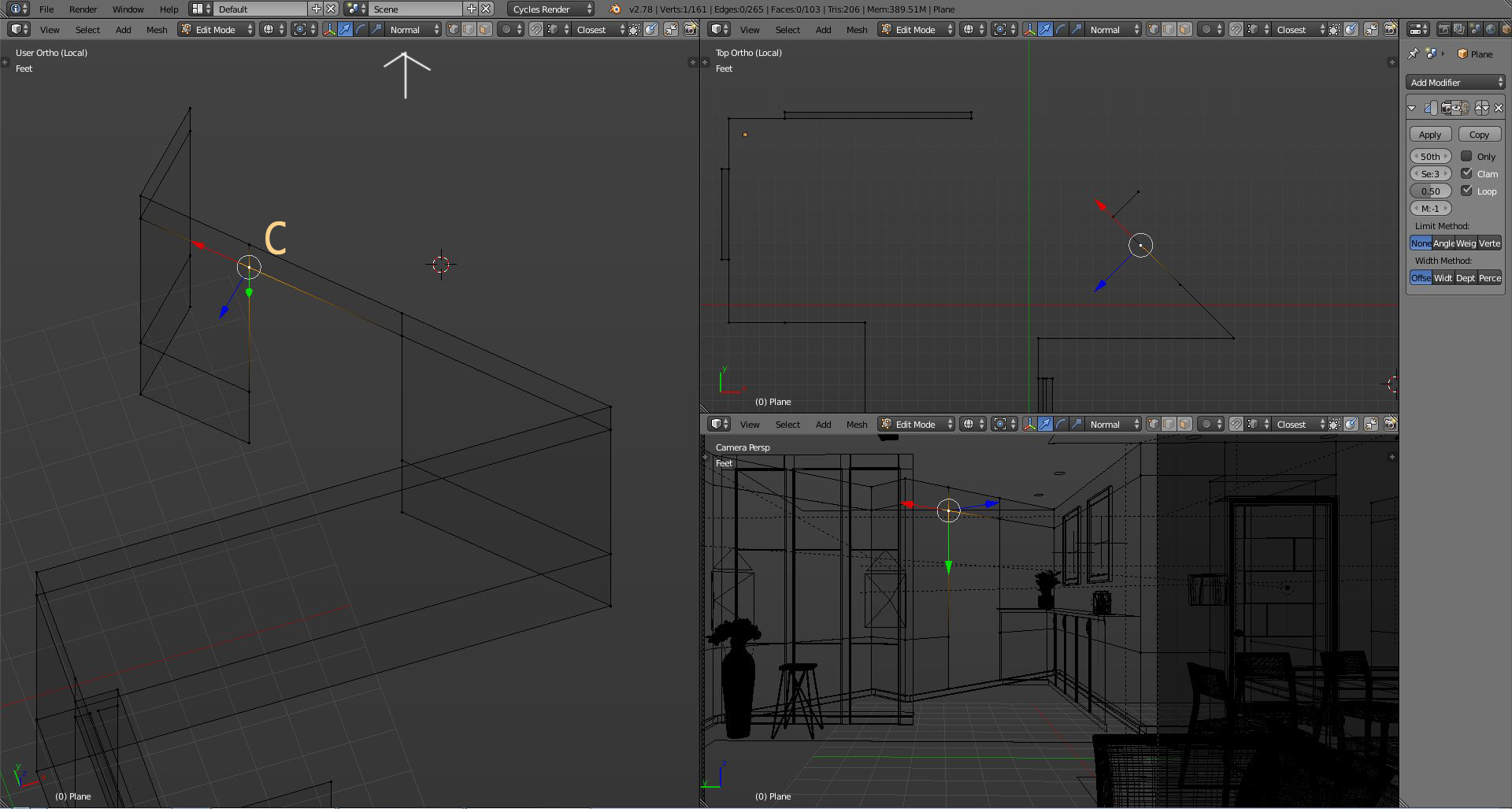
Task: Open Edit Mode dropdown in camera viewport
Action: pos(917,424)
